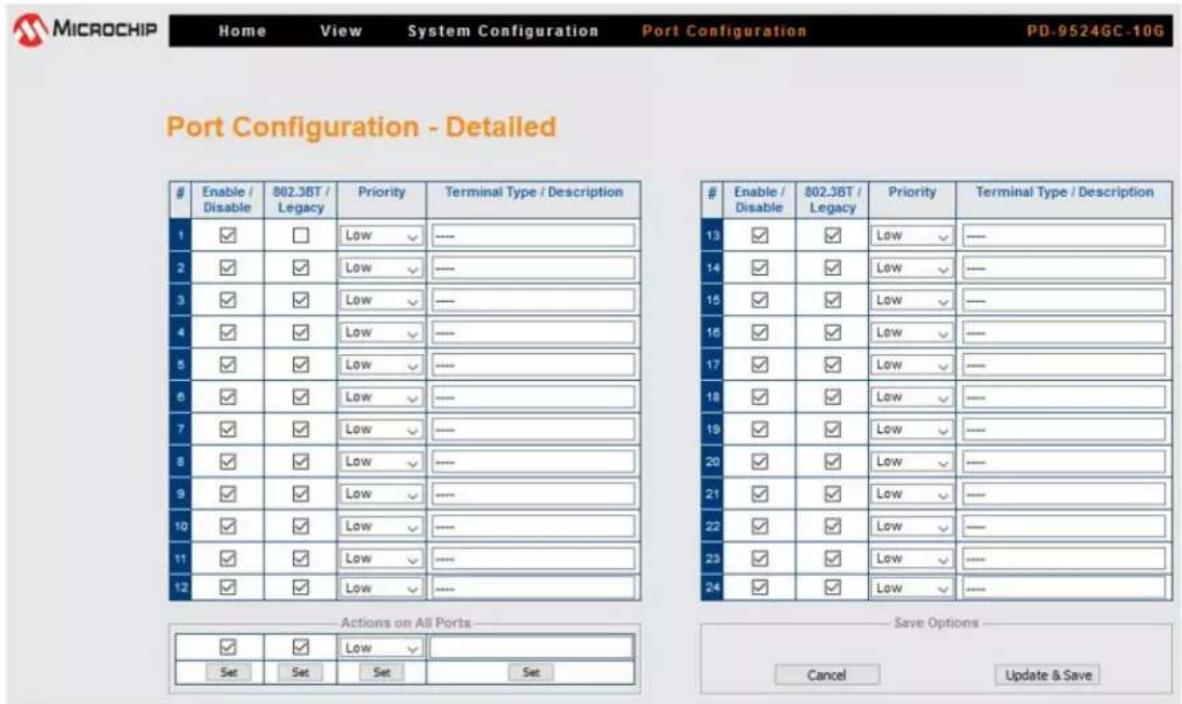Screen dimensions: 1182x704
Task: Open Priority dropdown for port 13
Action: click(x=912, y=236)
